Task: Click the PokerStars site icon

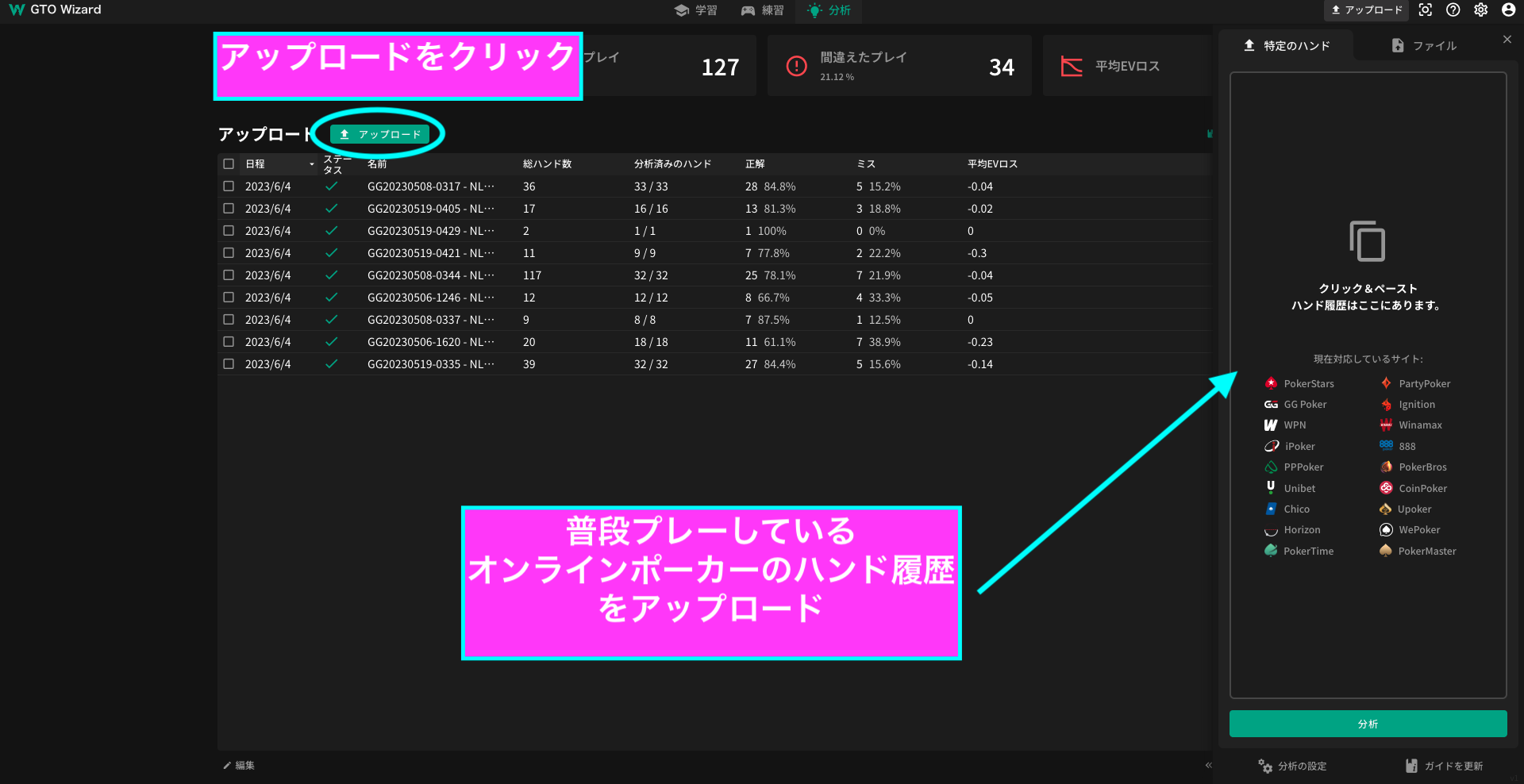Action: point(1271,383)
